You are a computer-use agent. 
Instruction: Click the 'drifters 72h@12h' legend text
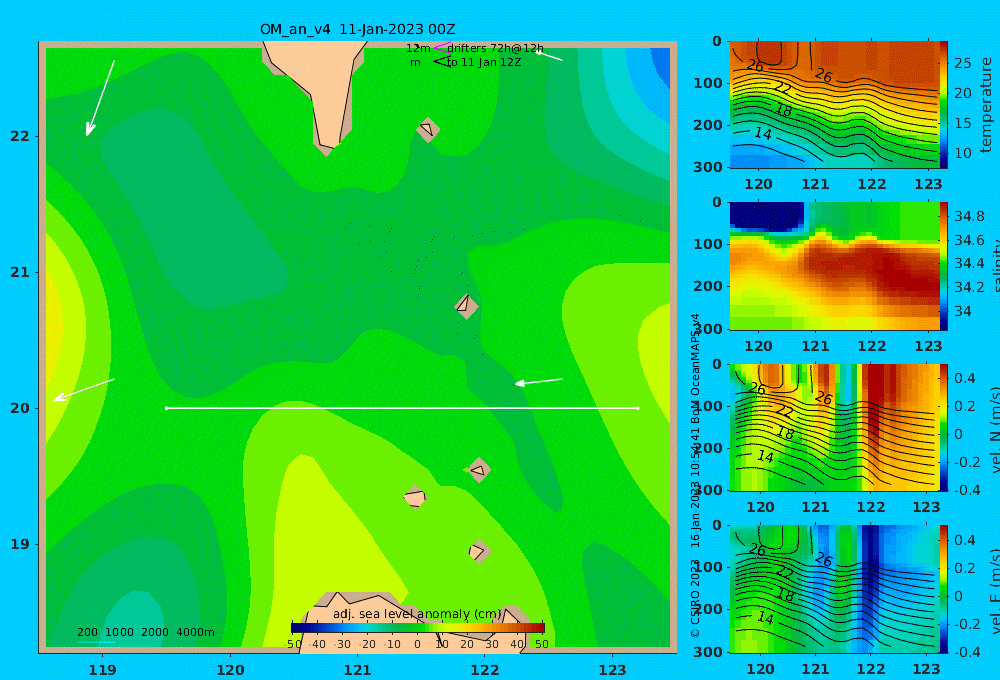[x=495, y=48]
